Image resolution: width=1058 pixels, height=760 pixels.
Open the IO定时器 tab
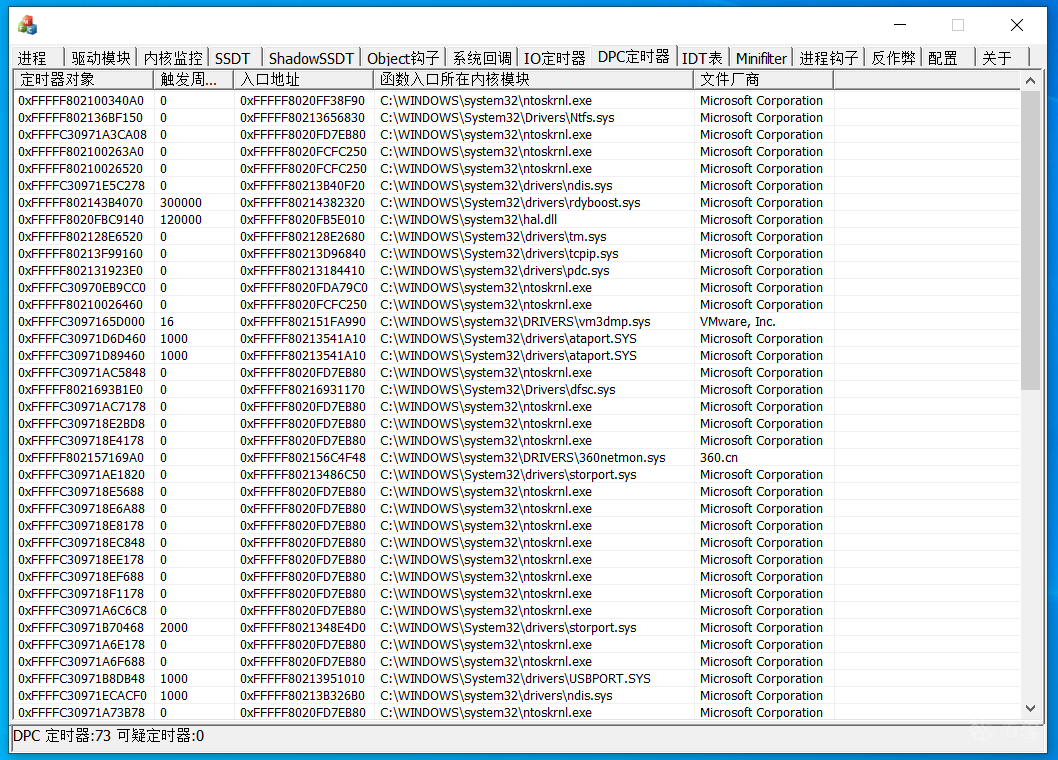click(555, 58)
